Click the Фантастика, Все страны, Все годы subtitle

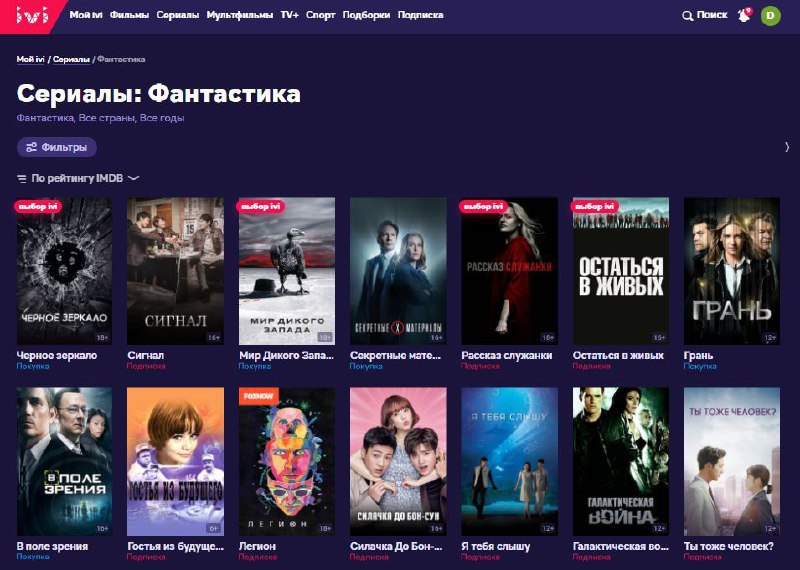100,118
